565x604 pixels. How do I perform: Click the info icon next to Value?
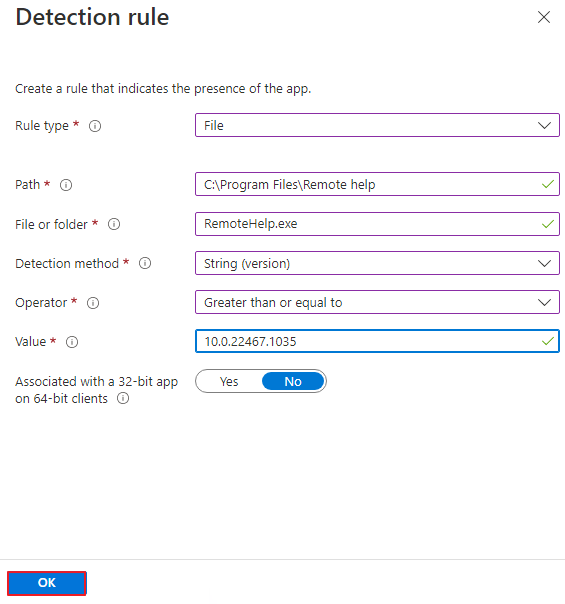pos(72,342)
